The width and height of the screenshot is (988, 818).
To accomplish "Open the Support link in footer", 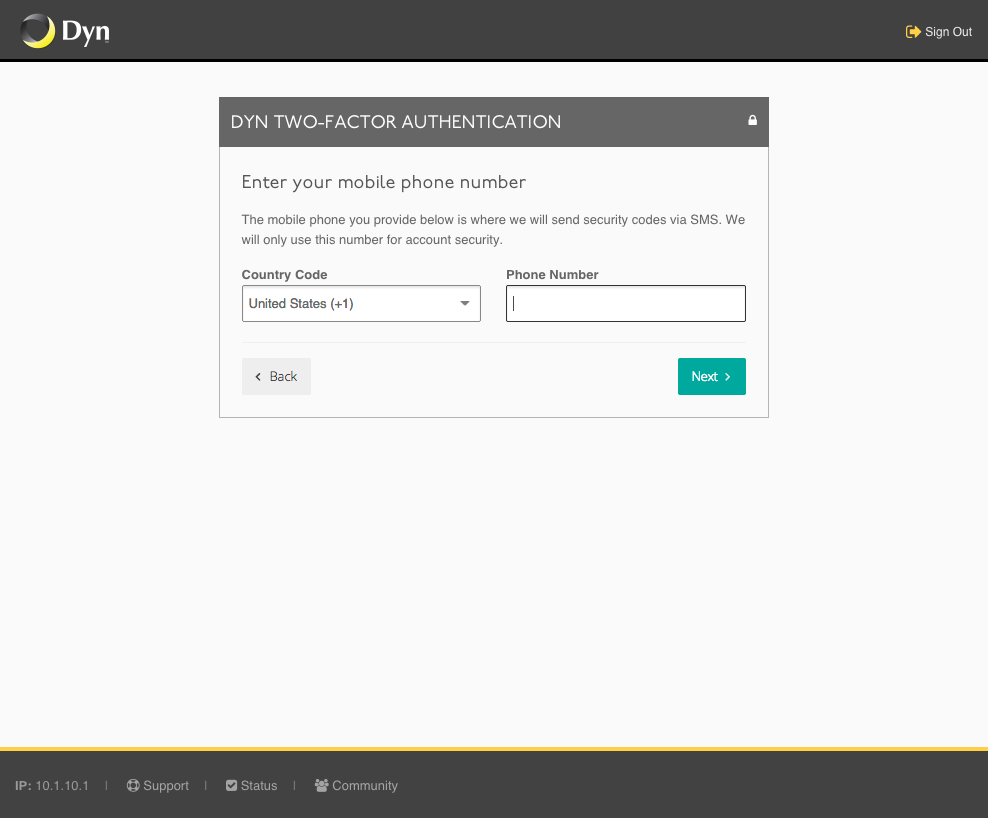I will coord(158,785).
